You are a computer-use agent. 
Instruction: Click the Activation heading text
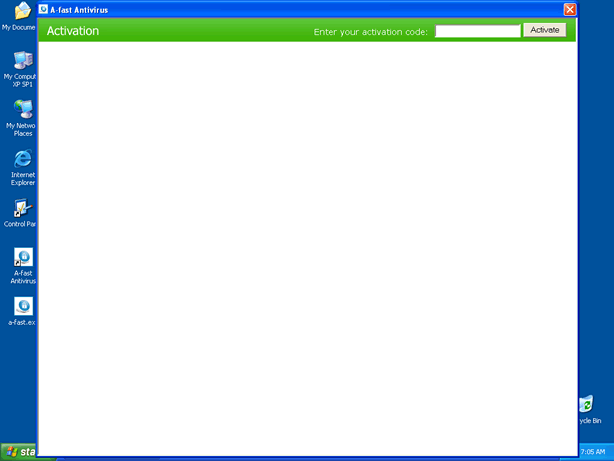(x=73, y=31)
